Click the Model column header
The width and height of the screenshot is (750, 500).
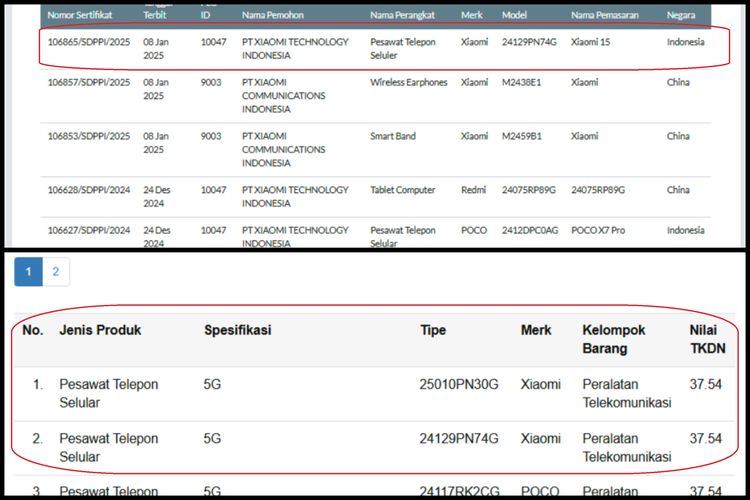(514, 15)
